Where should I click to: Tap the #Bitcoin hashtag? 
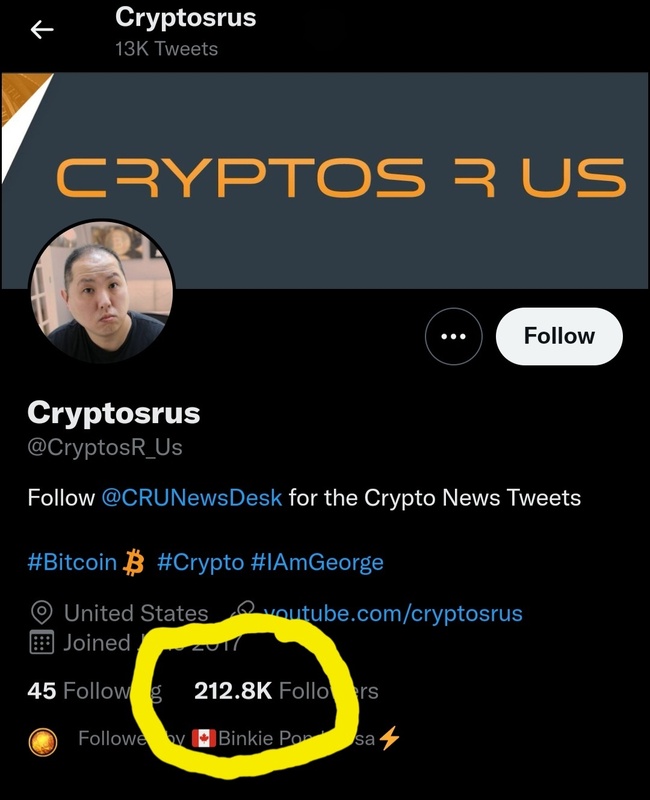tap(72, 562)
